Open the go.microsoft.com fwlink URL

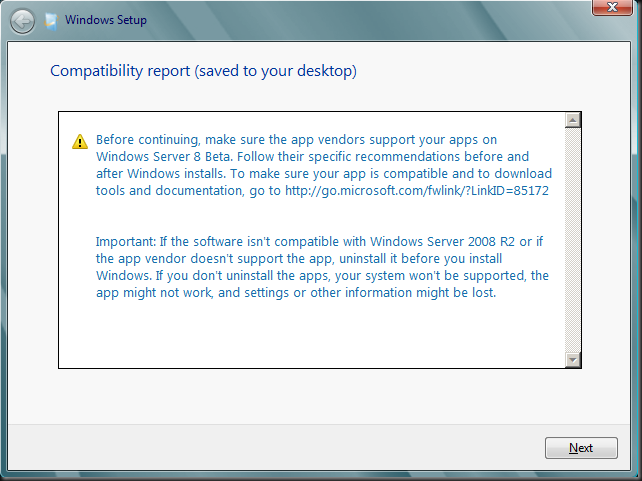[416, 191]
